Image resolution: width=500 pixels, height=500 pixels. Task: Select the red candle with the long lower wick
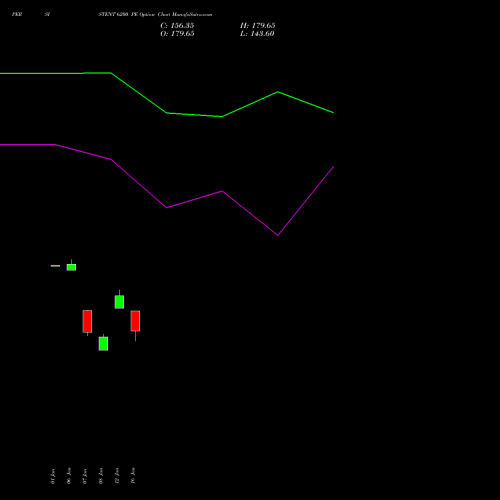tap(135, 321)
